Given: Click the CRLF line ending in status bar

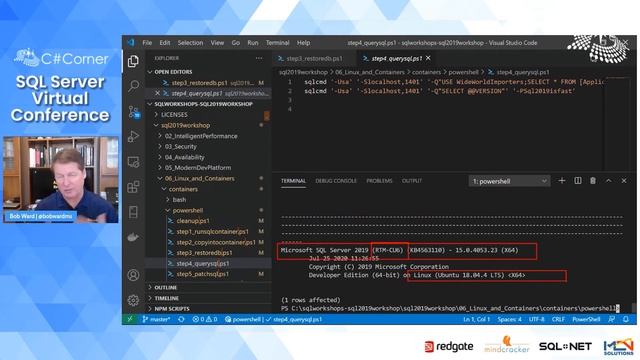Looking at the screenshot, I should [x=558, y=319].
